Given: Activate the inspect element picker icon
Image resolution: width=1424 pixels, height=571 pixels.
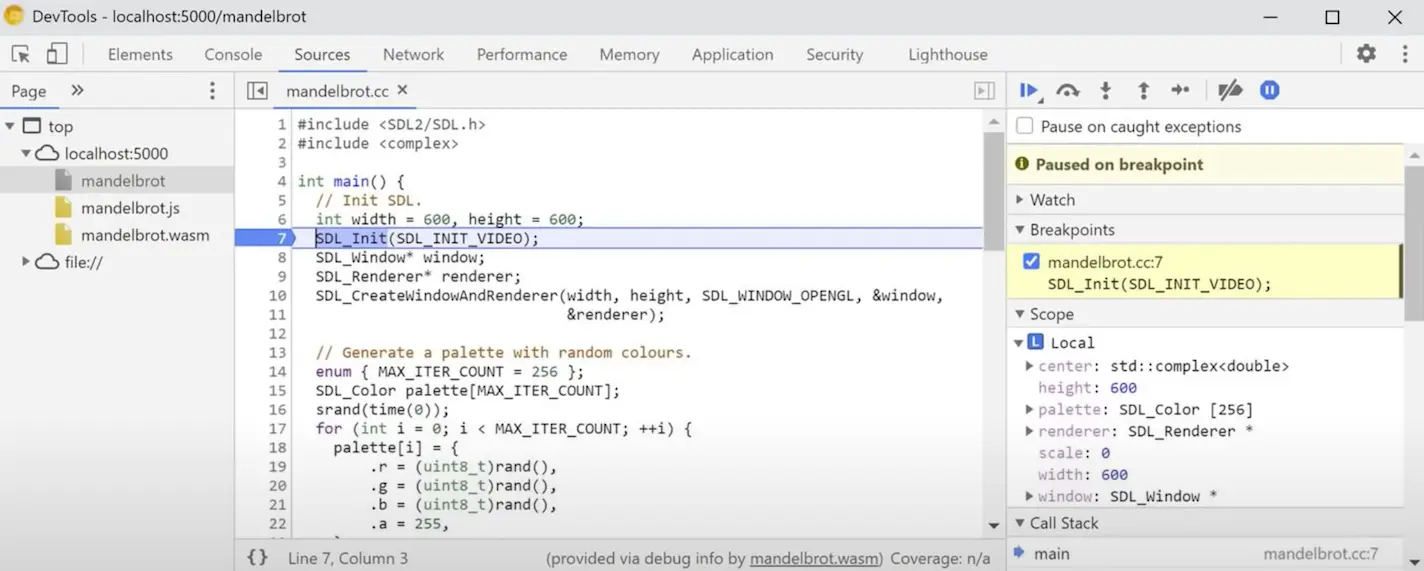Looking at the screenshot, I should point(21,54).
